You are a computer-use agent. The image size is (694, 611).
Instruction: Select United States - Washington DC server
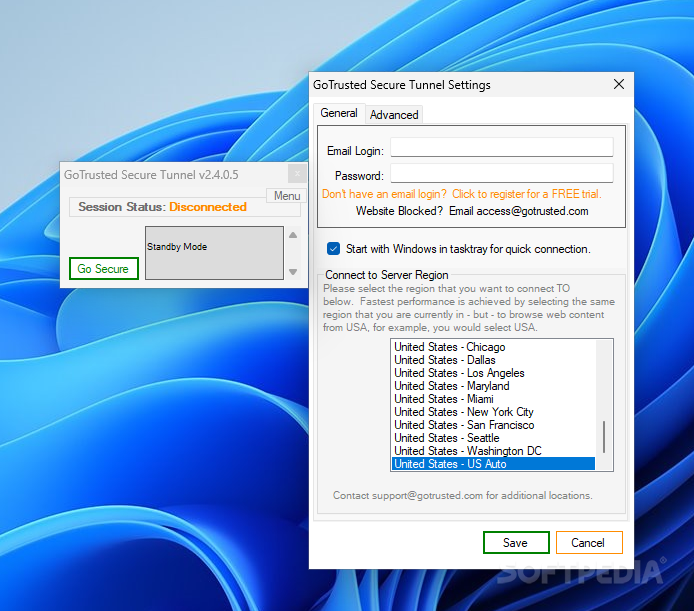(494, 451)
